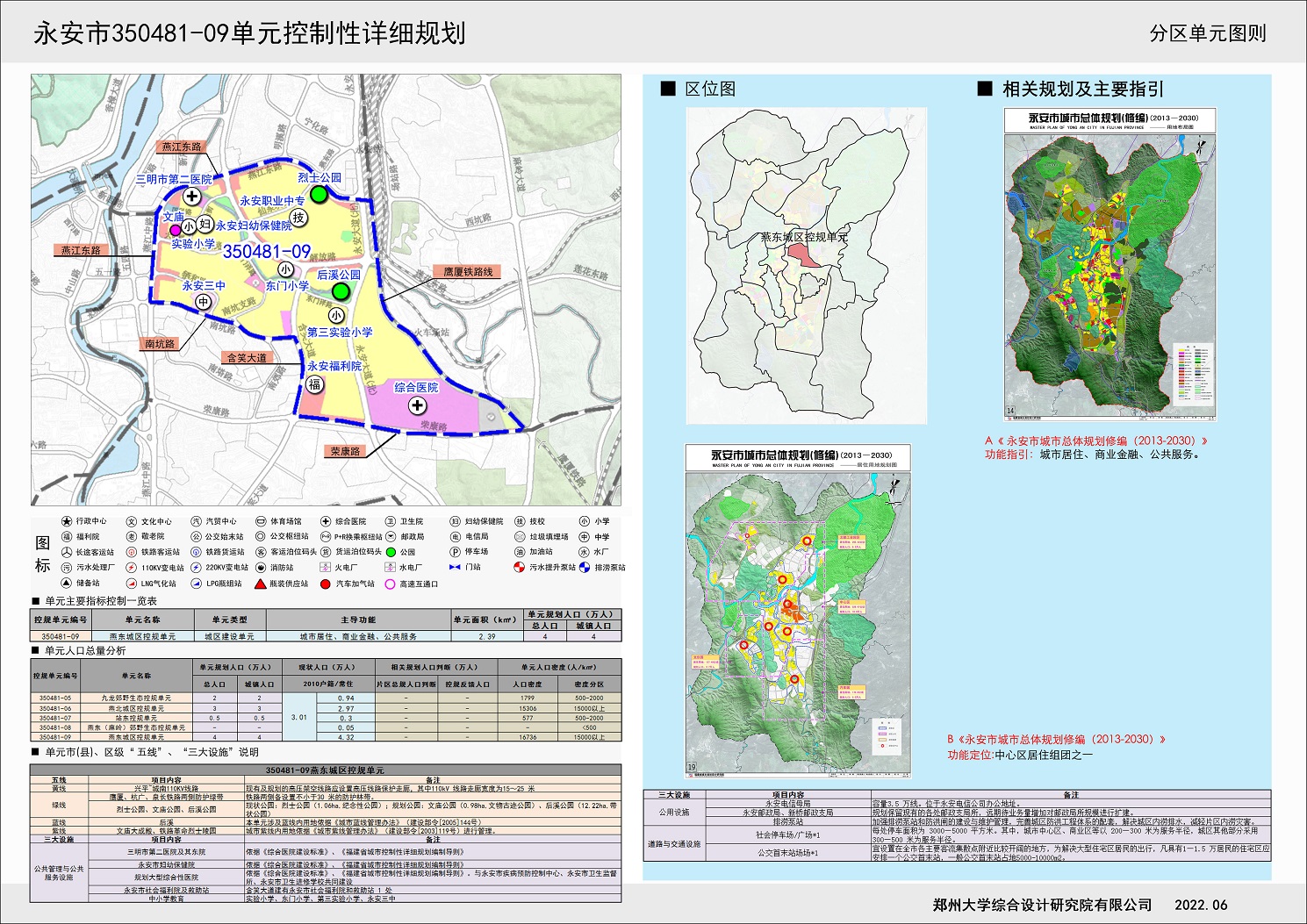This screenshot has width=1307, height=924.
Task: Click the 荣康路 road callout label
Action: click(x=345, y=451)
